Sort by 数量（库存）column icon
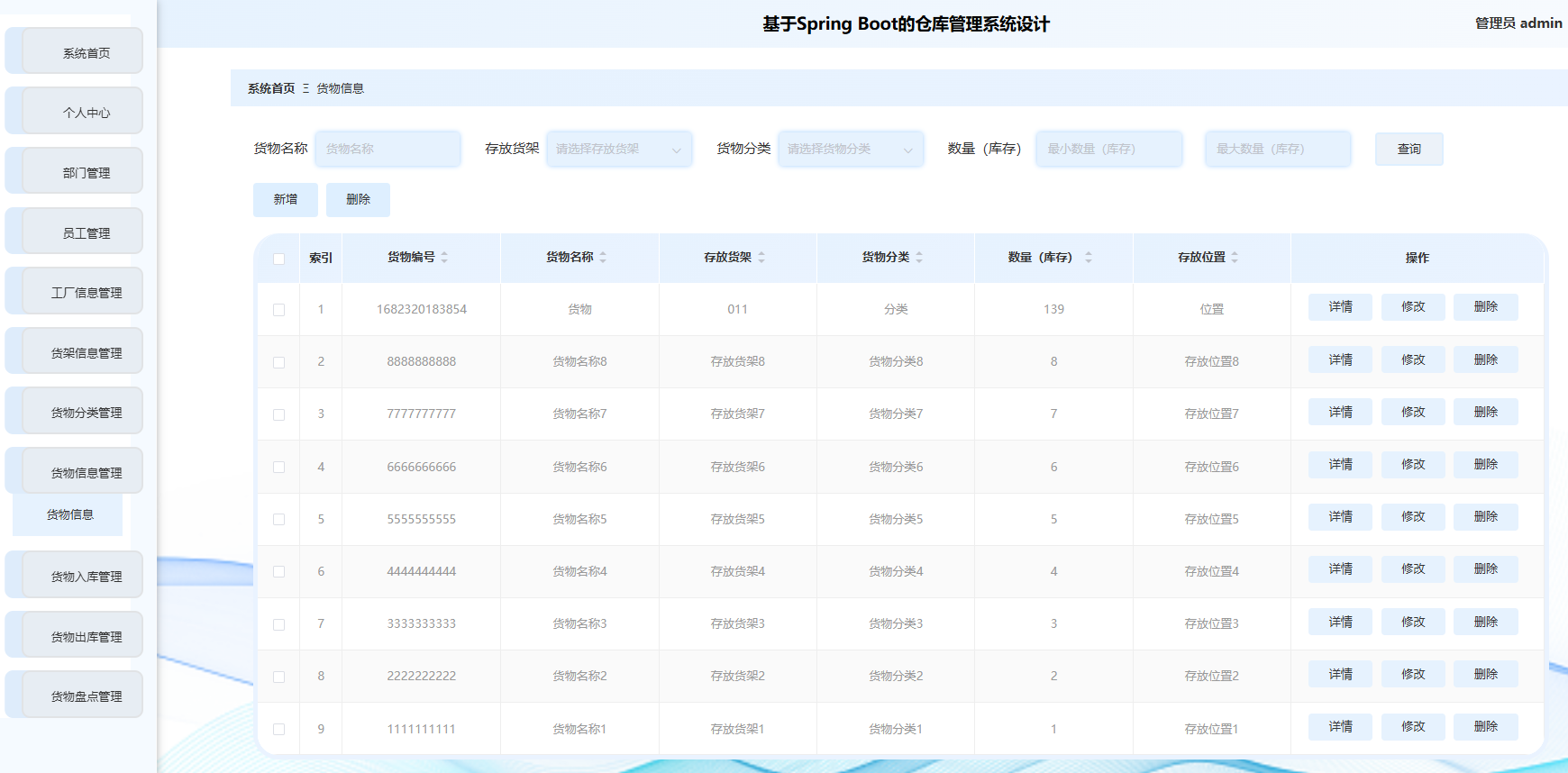Screen dimensions: 1568x773 1089,258
